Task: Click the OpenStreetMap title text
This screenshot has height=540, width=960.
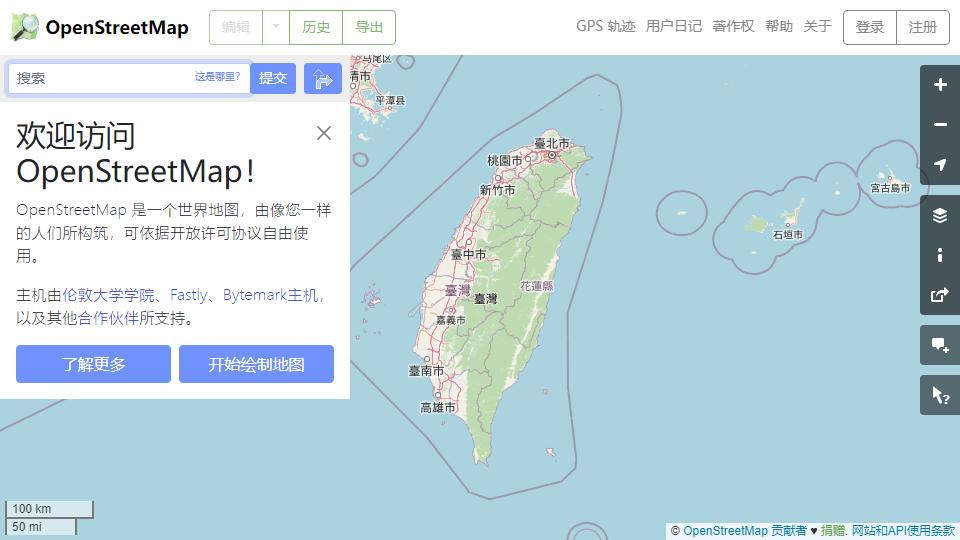Action: (x=117, y=28)
